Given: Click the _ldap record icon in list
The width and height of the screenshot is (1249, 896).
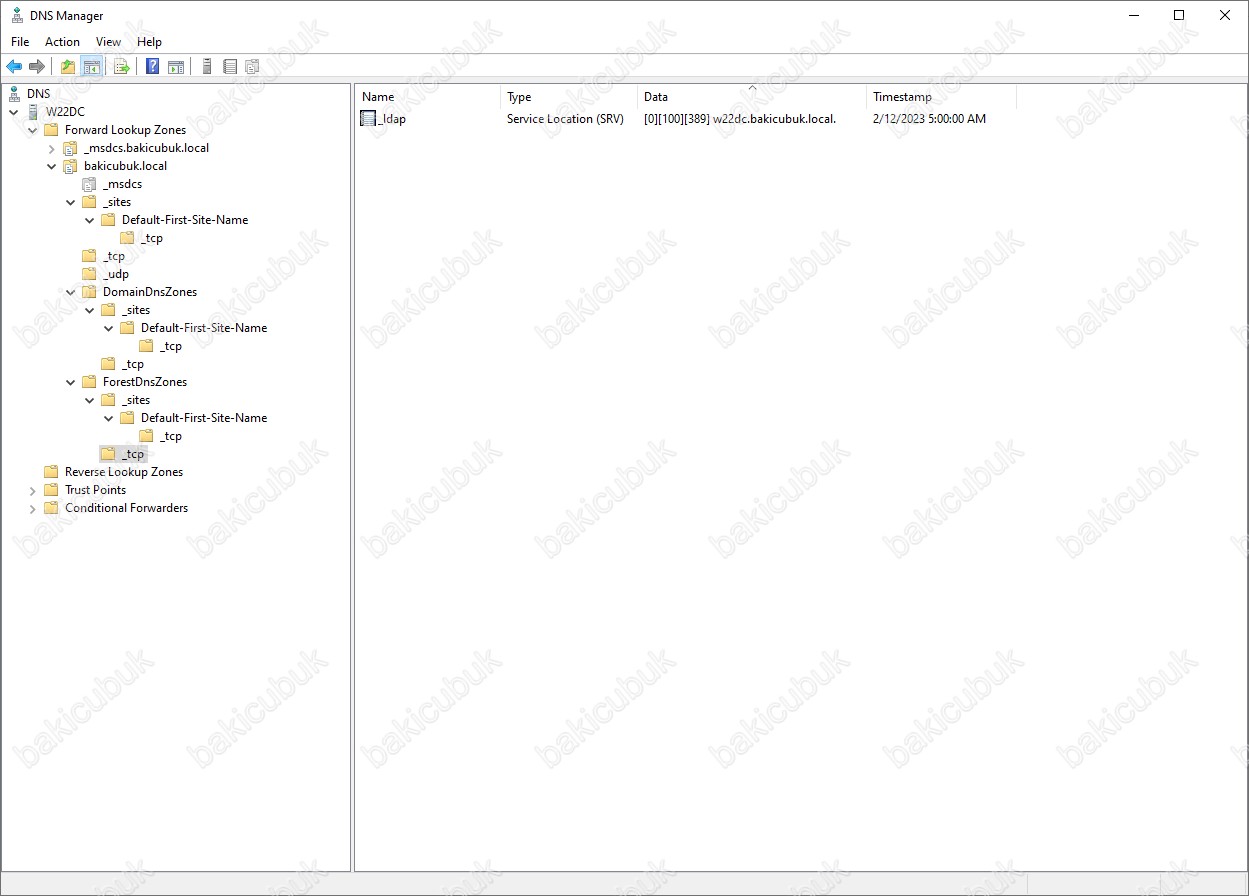Looking at the screenshot, I should 367,119.
